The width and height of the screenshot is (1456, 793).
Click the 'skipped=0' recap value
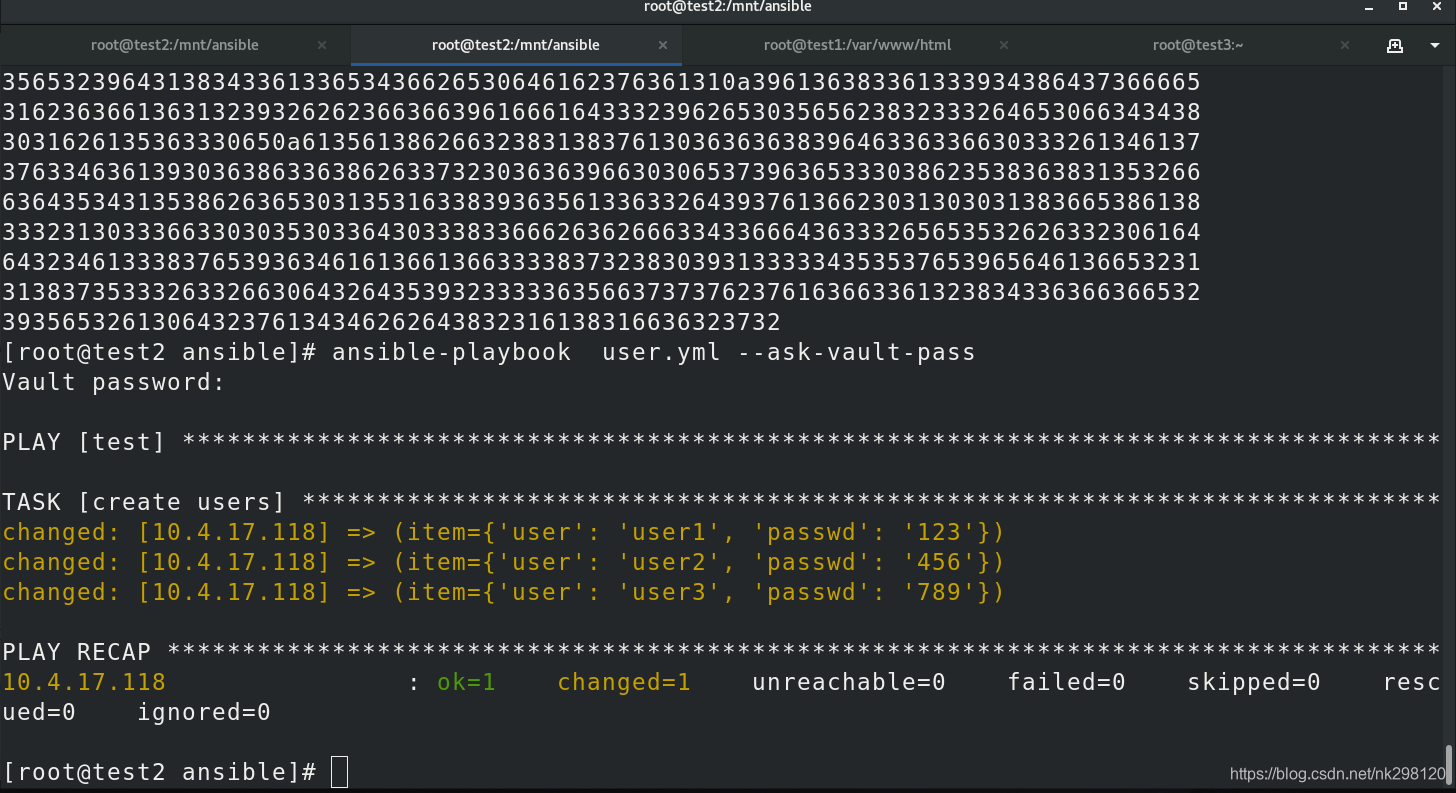pyautogui.click(x=1254, y=682)
